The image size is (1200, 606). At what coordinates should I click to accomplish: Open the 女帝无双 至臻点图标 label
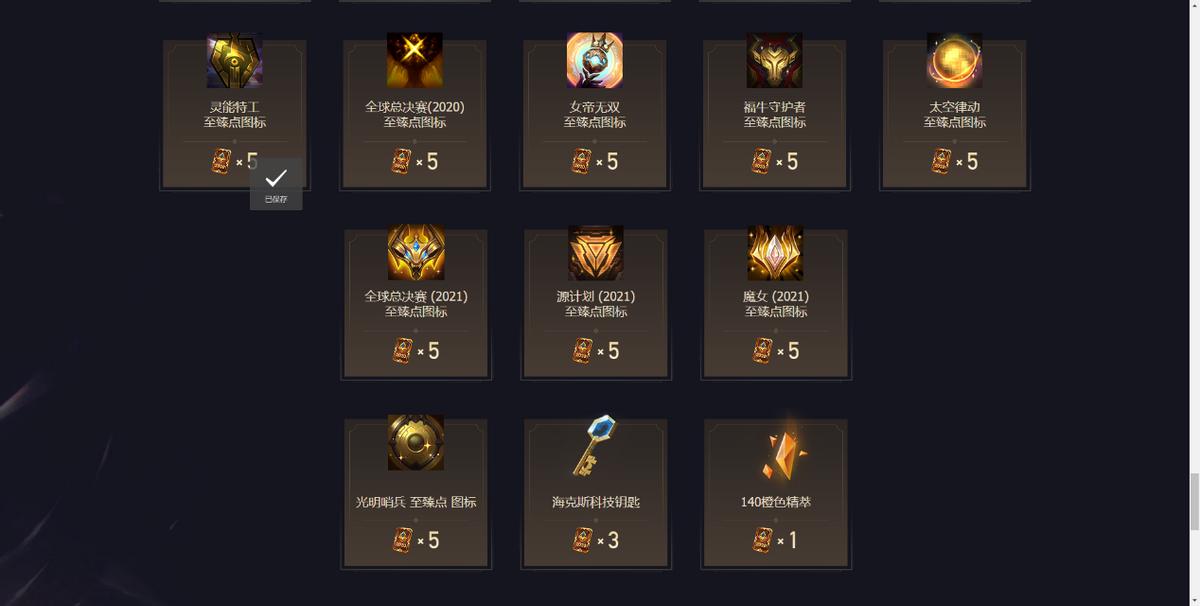595,114
